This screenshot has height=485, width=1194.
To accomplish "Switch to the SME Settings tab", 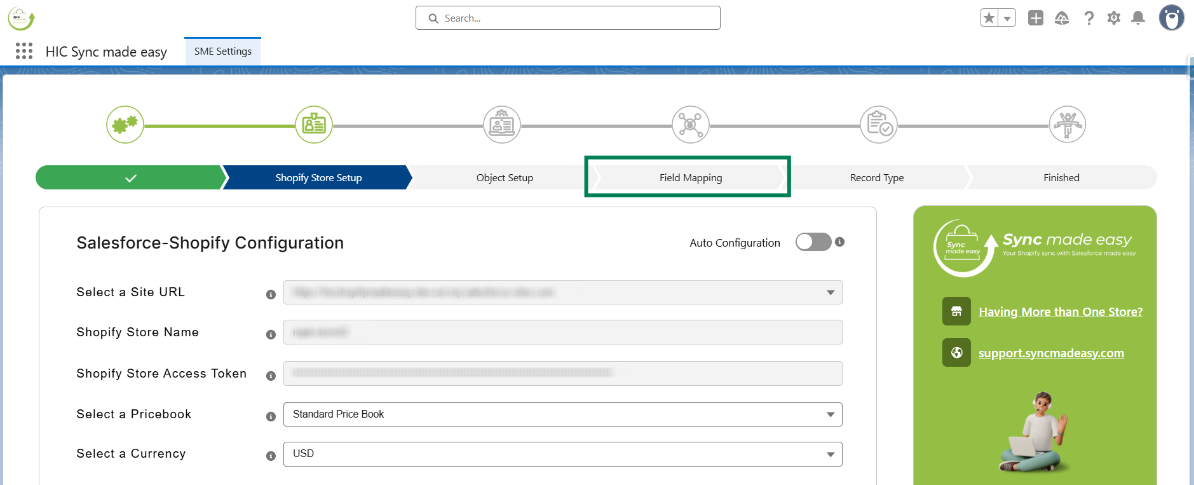I will point(223,52).
